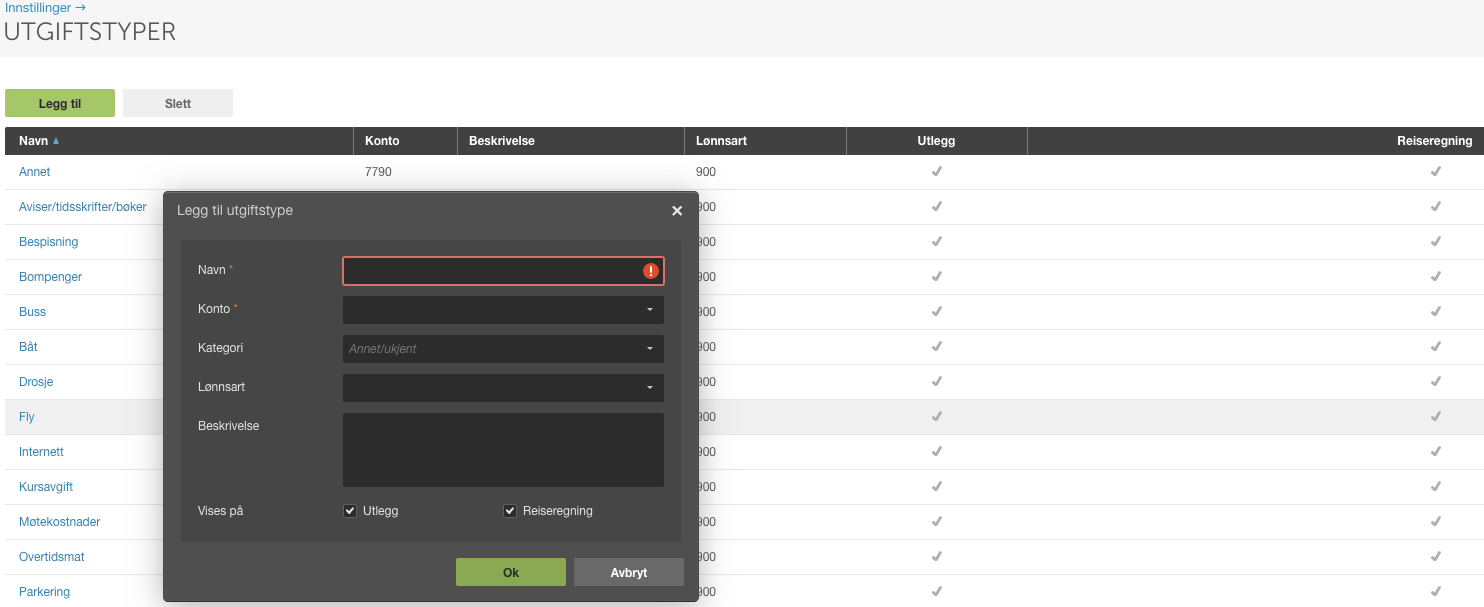
Task: Focus the Beskrivelse text area
Action: pyautogui.click(x=503, y=450)
